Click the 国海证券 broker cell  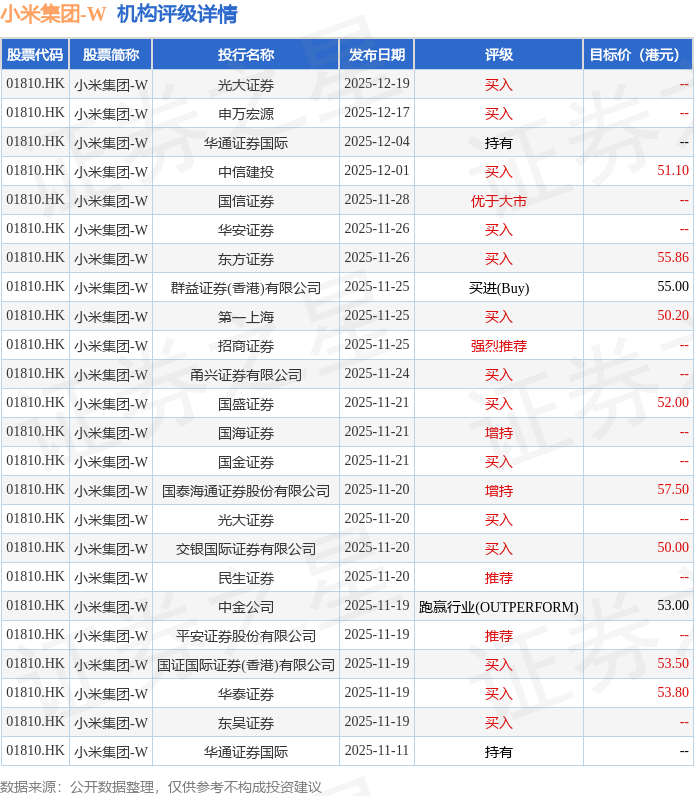[246, 433]
